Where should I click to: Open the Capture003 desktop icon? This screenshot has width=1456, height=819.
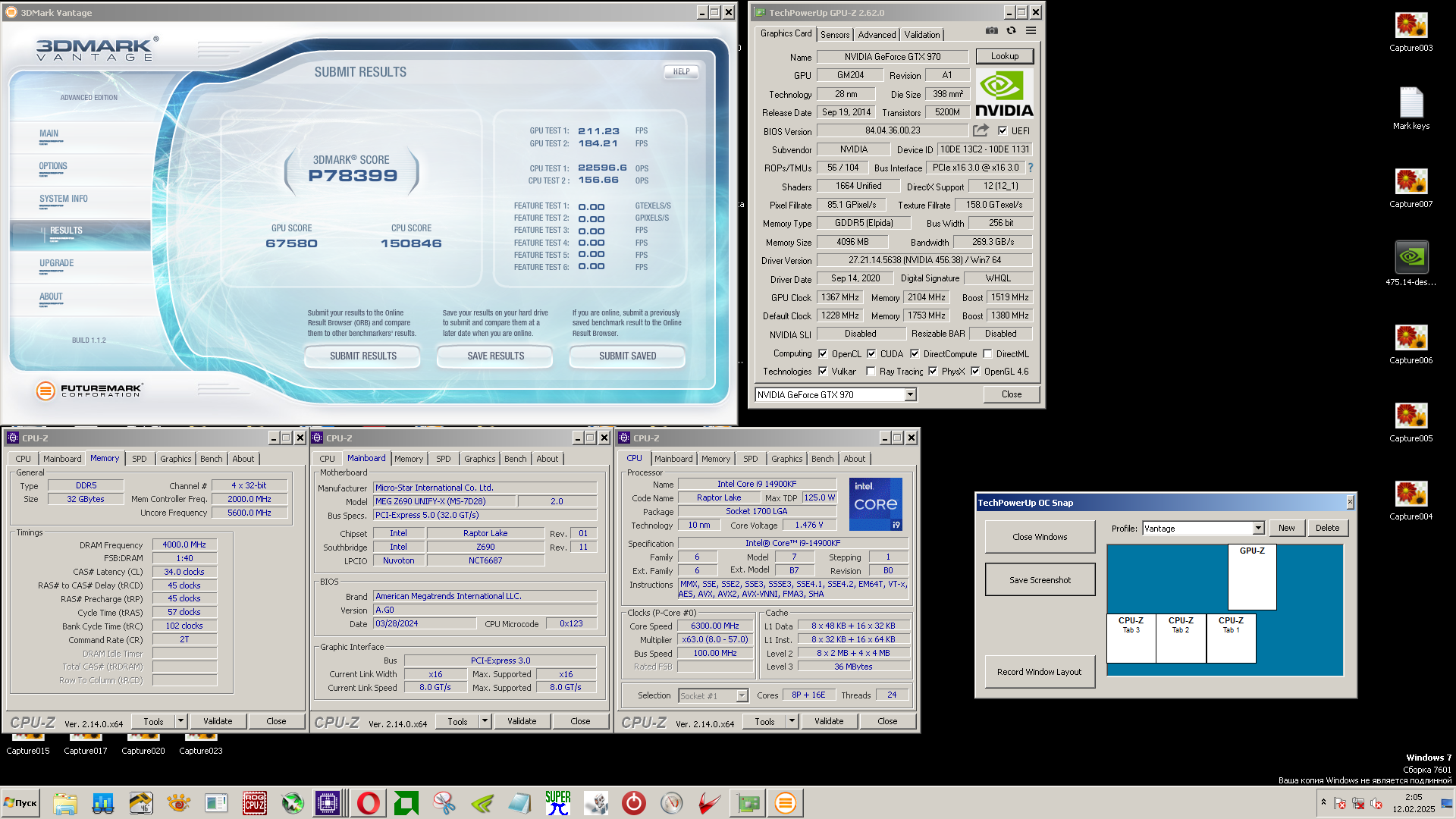(1410, 33)
